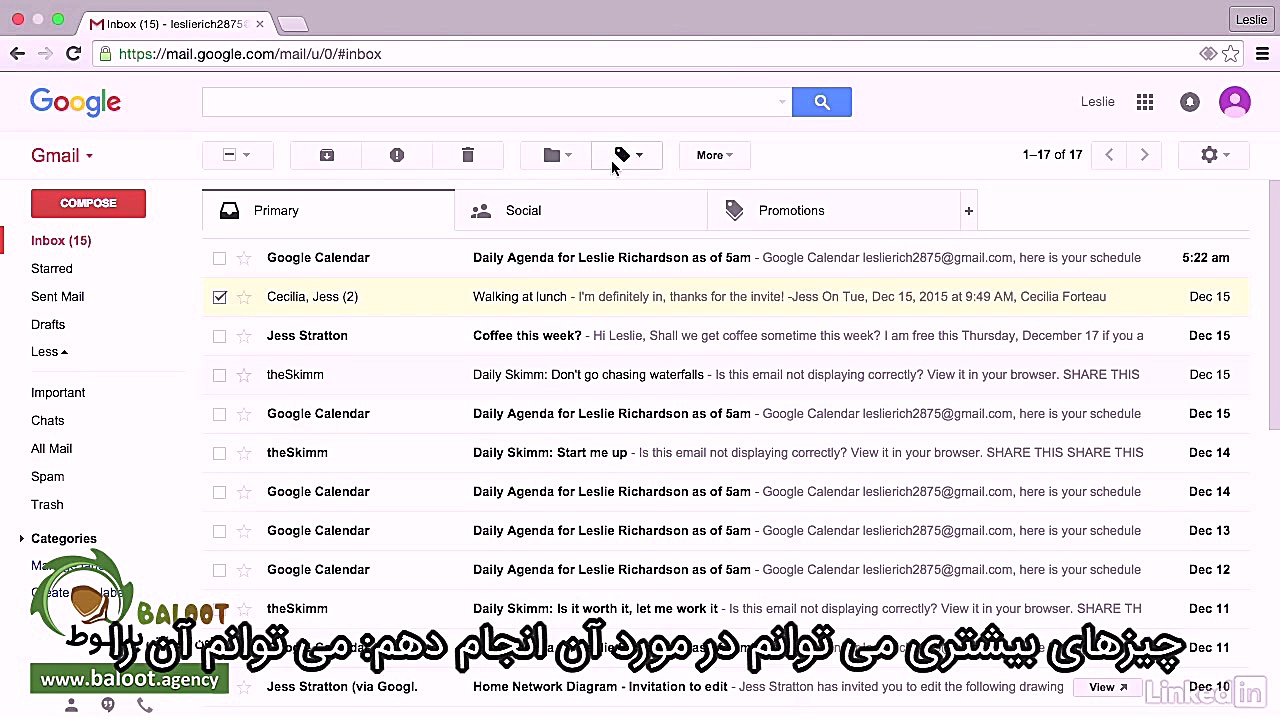Open the View link in Jess Stratton's invitation
Screen dimensions: 1280x720
1107,687
